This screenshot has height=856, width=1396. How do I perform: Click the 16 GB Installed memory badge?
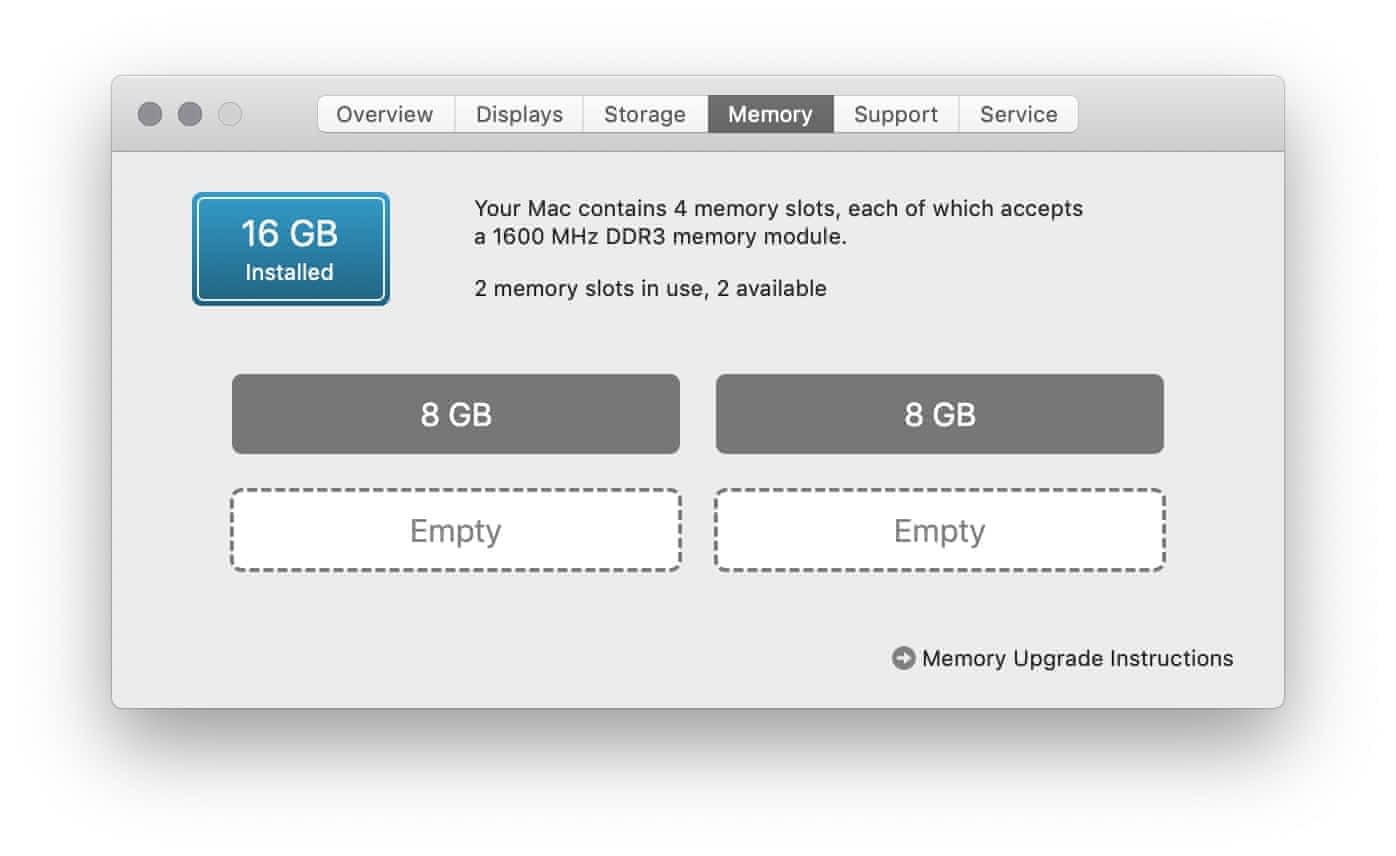(x=290, y=249)
